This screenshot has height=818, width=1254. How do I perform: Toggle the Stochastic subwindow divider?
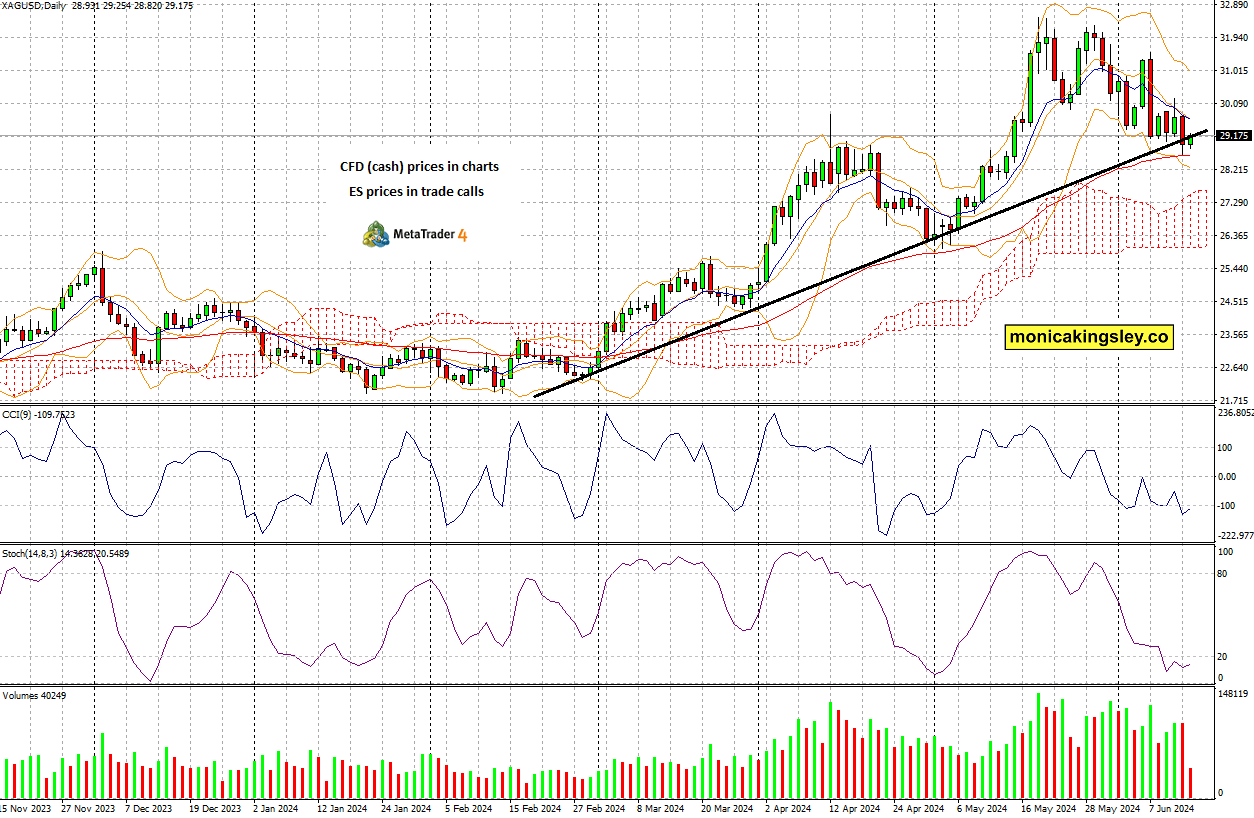point(600,543)
